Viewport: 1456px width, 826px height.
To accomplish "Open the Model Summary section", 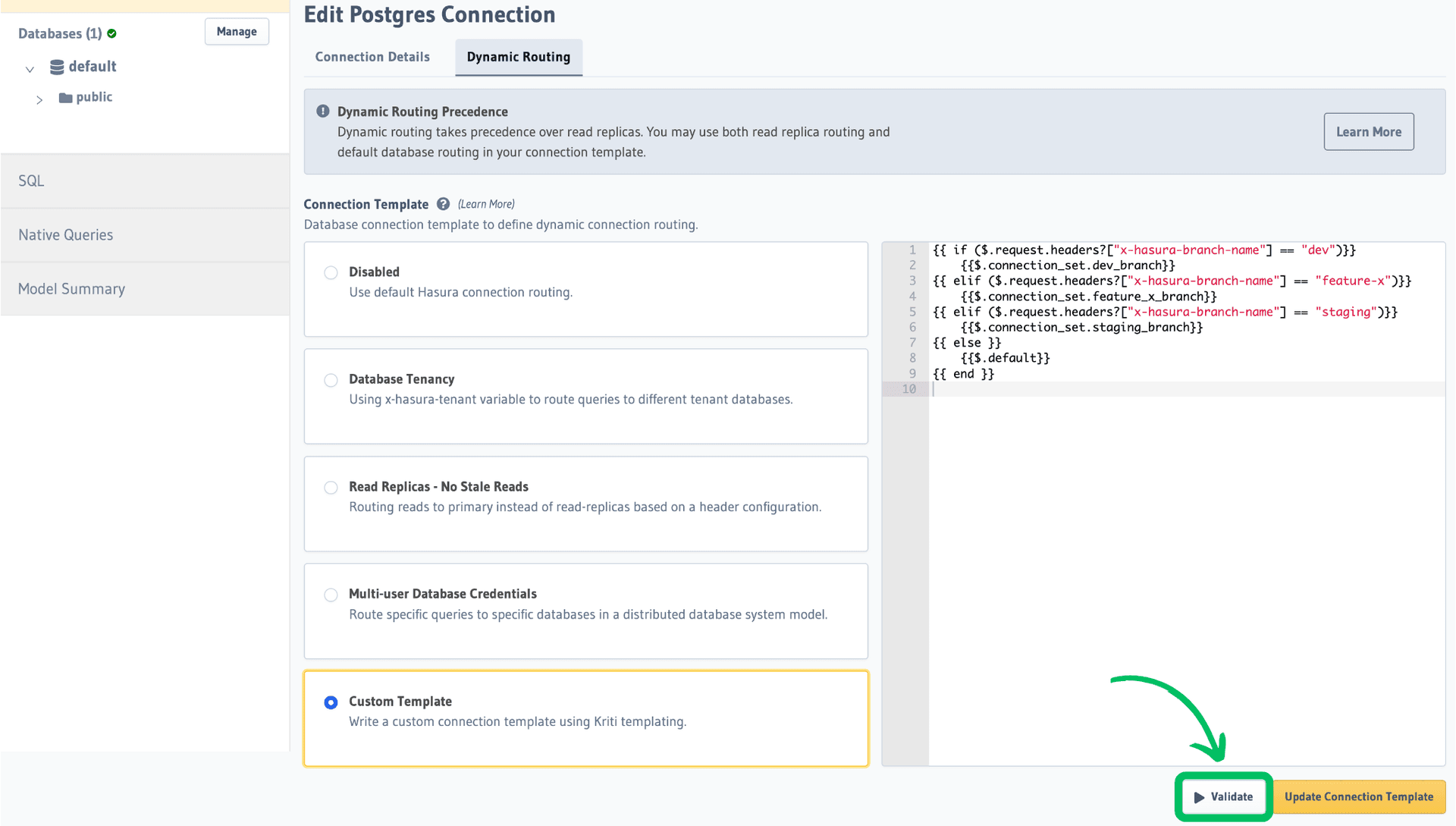I will [x=71, y=289].
